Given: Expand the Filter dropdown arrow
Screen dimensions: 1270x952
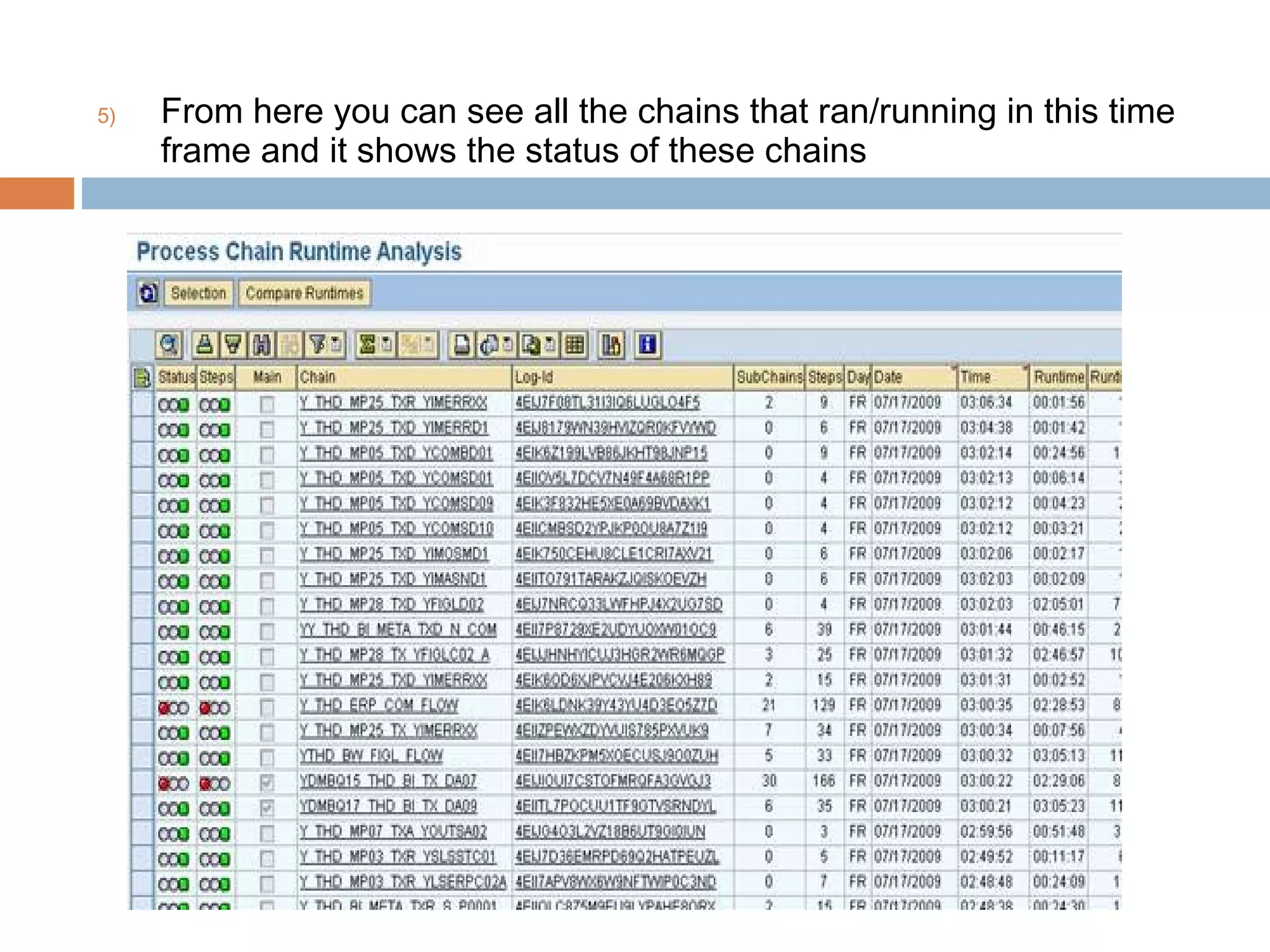Looking at the screenshot, I should point(336,345).
